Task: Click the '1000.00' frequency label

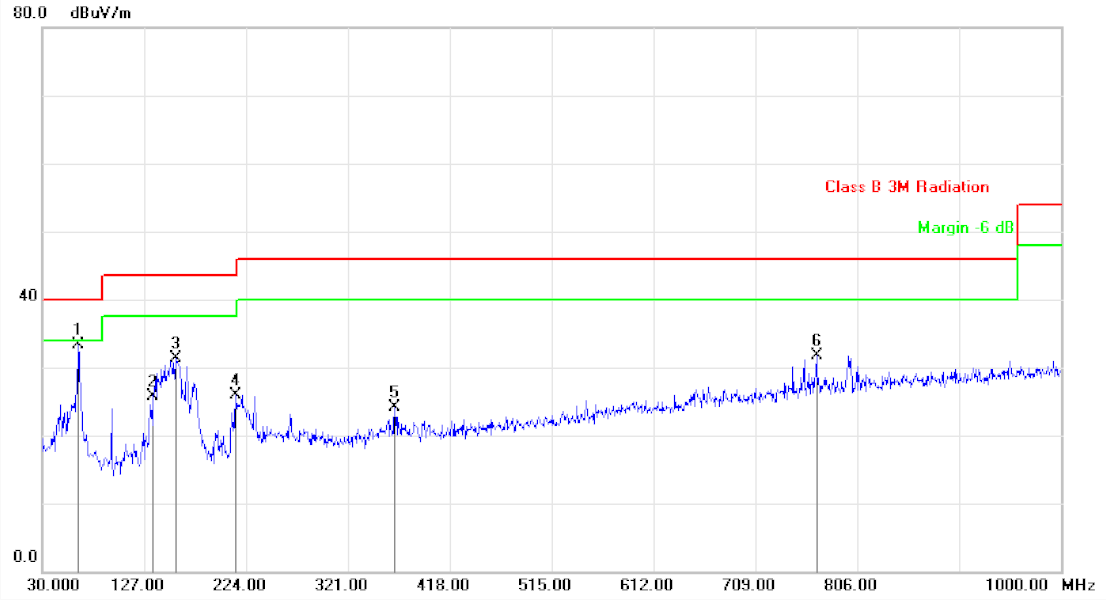Action: click(x=1016, y=585)
